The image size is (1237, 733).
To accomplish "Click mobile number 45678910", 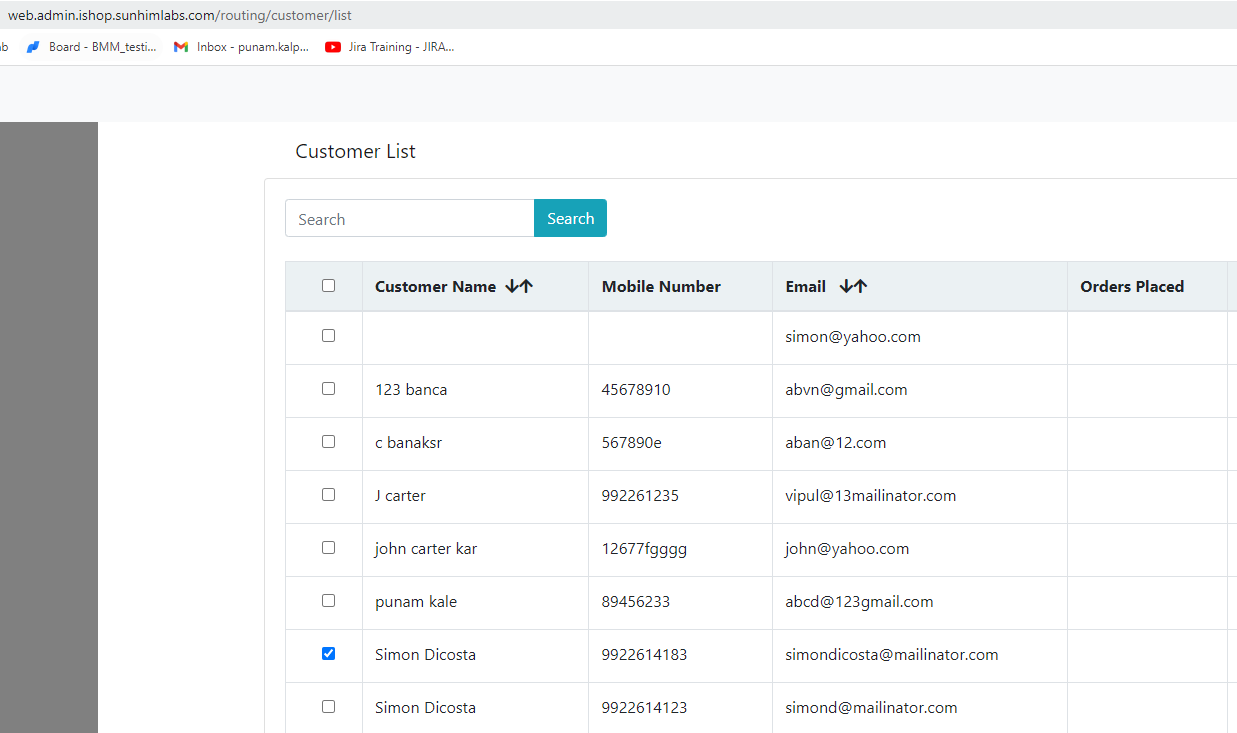I will click(636, 390).
